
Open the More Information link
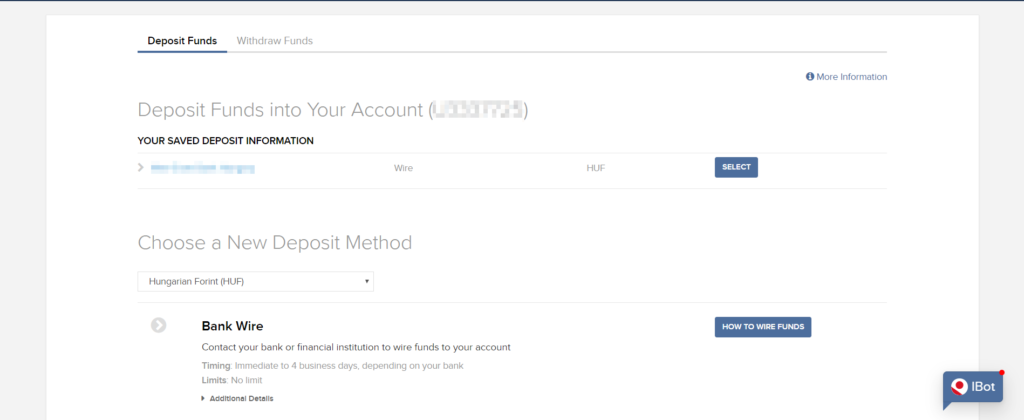[x=851, y=77]
